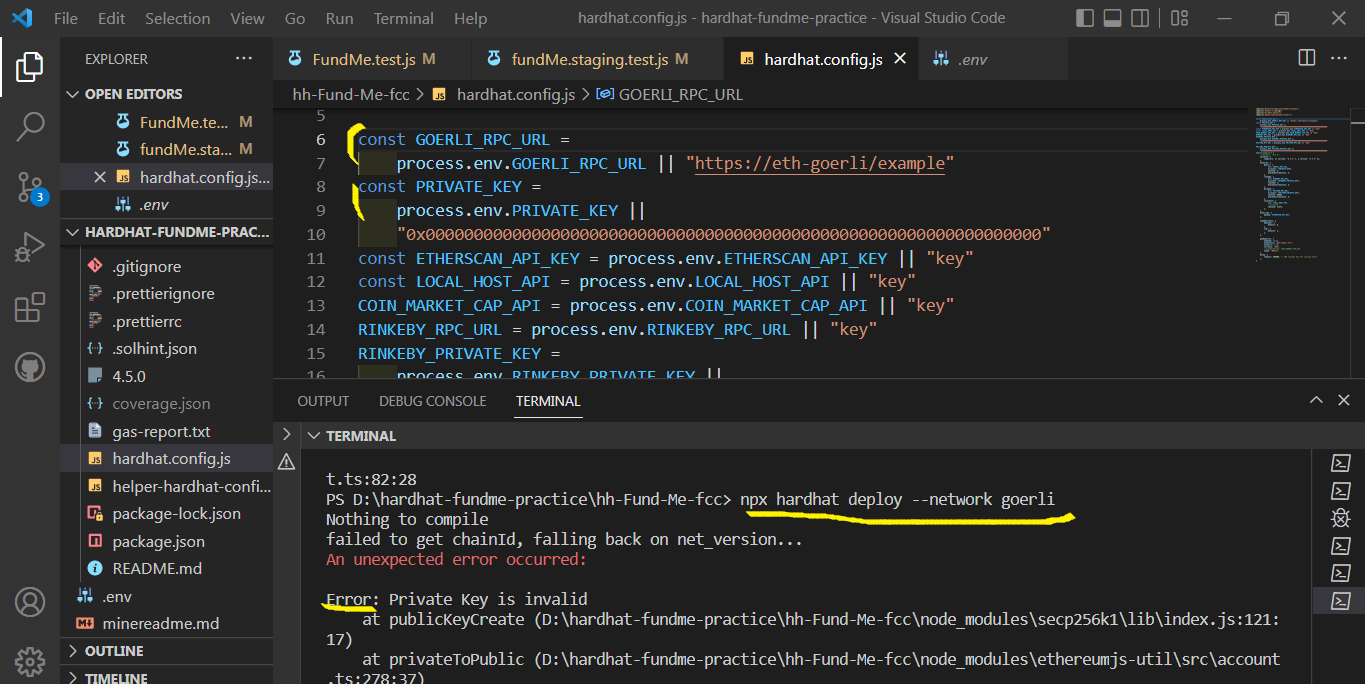Screen dimensions: 1365x684
Task: Switch to the OUTPUT panel tab
Action: click(323, 401)
